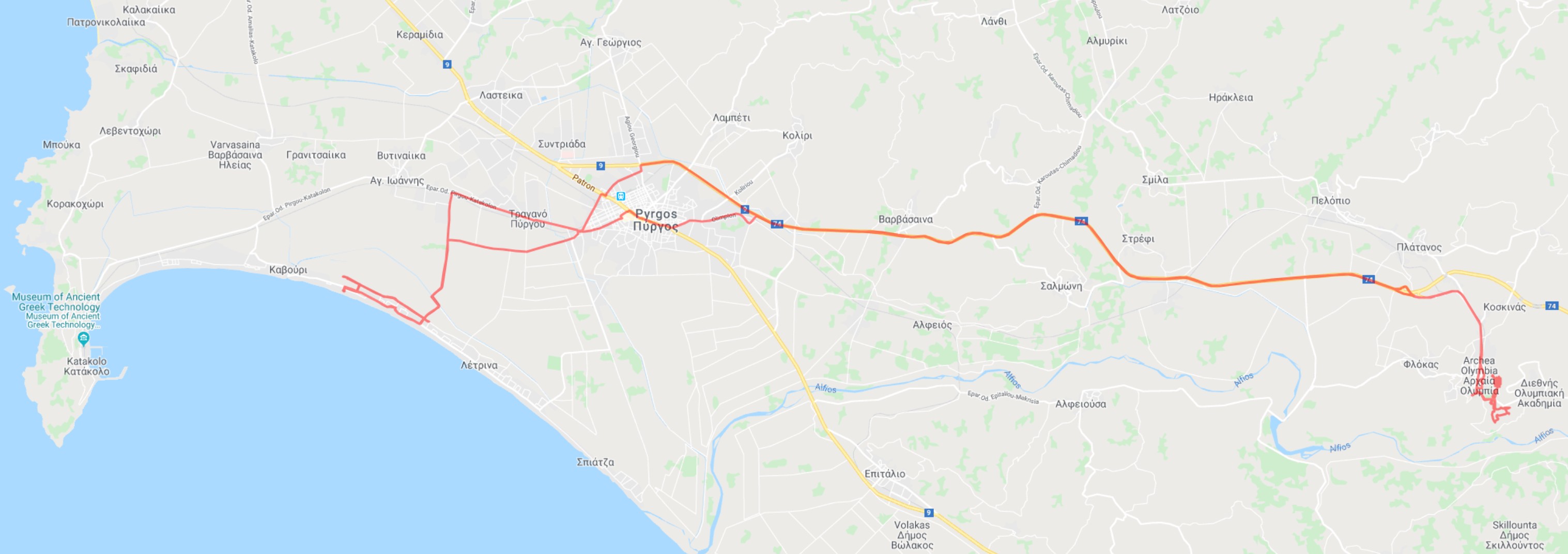Select the Διεθνής Ολυμπιακή Ακαδημία label

[1539, 393]
